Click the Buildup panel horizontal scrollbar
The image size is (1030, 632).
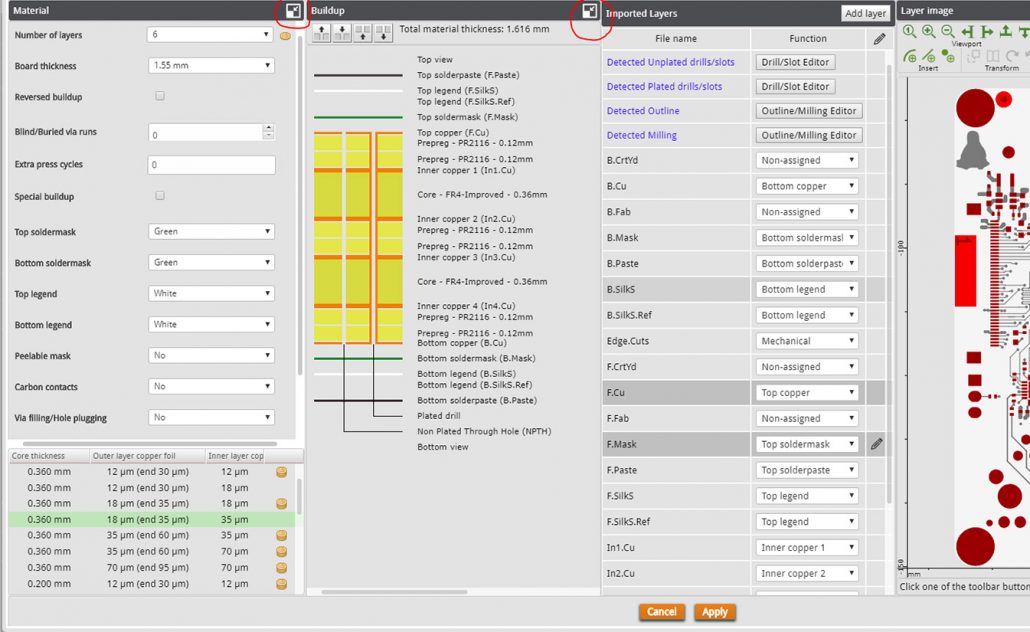394,592
